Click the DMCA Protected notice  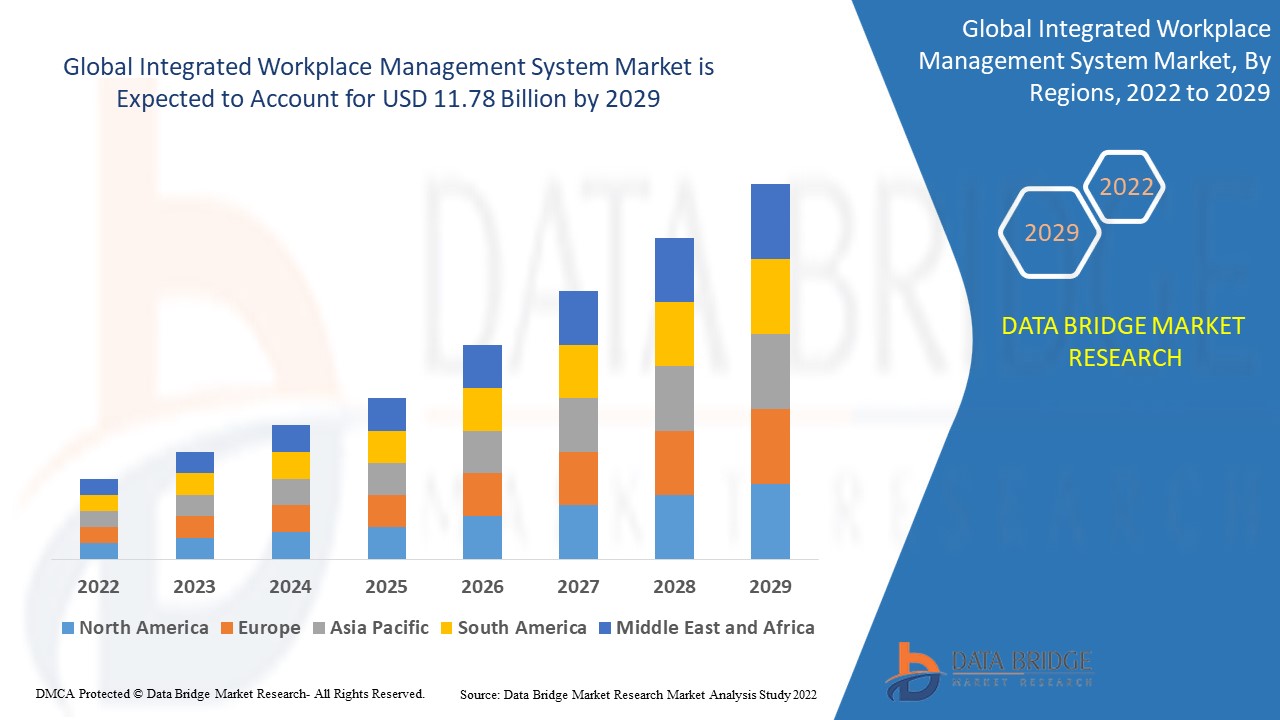tap(230, 693)
